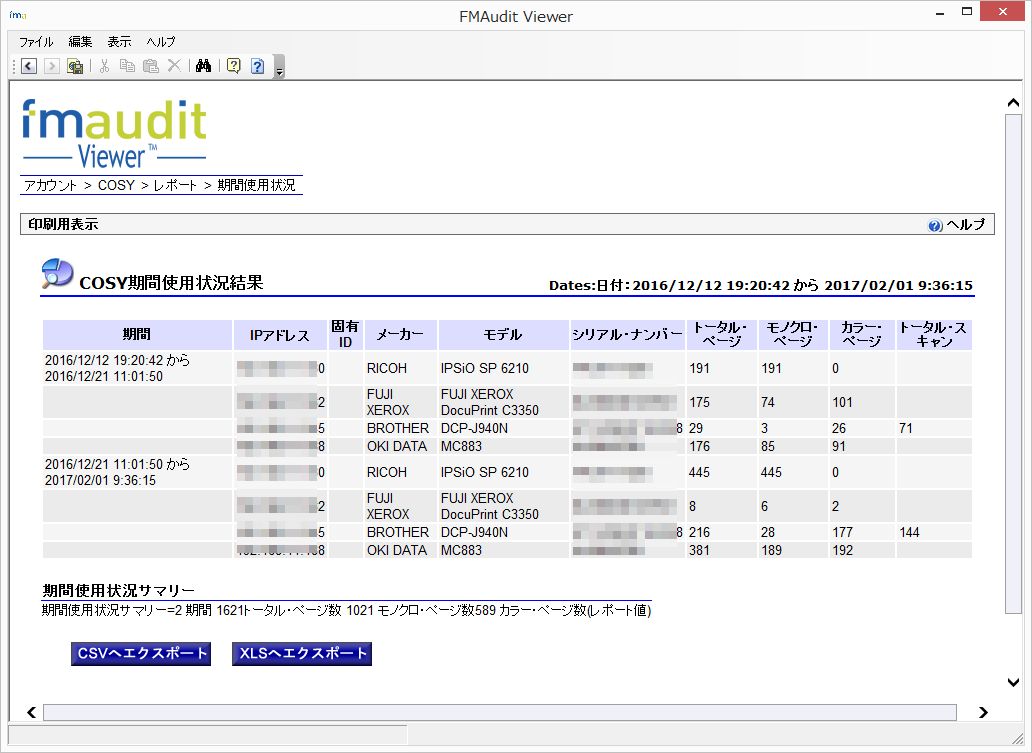The height and width of the screenshot is (753, 1032).
Task: Open the レポート breadcrumb link
Action: tap(175, 186)
